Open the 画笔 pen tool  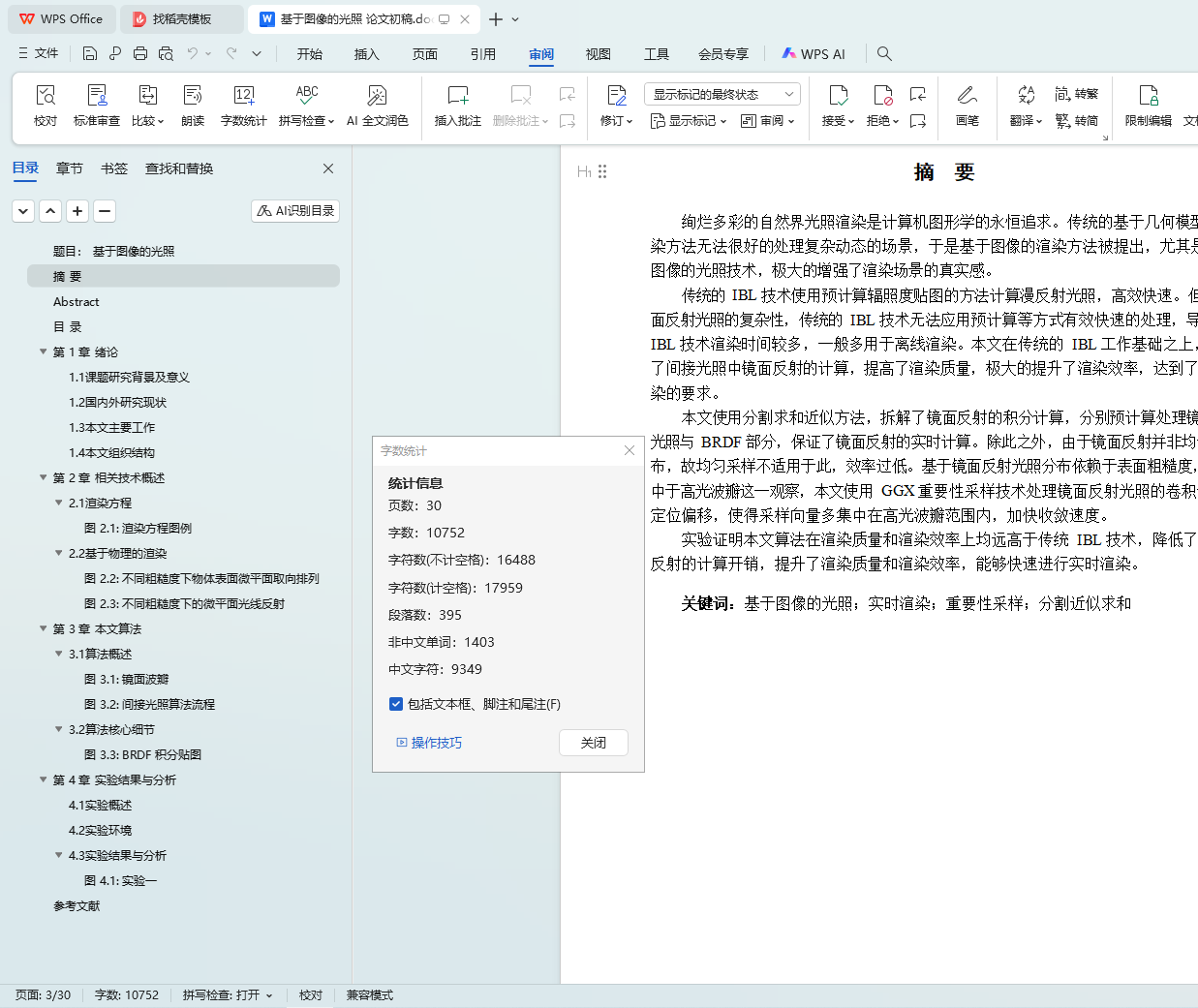[967, 106]
